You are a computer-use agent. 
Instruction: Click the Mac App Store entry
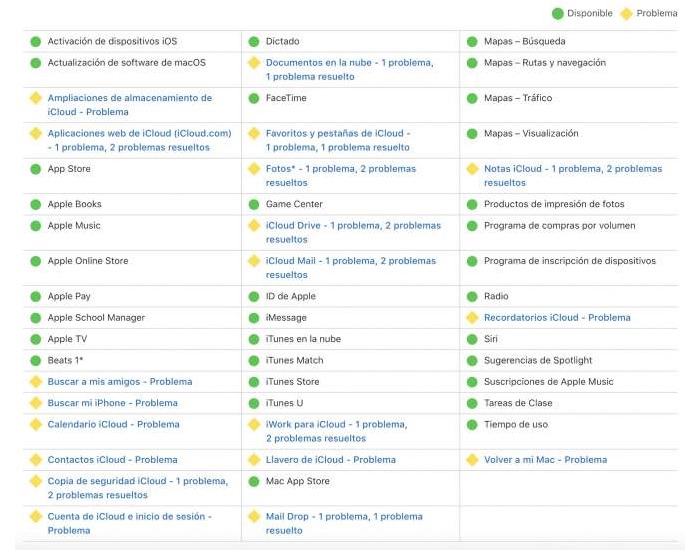[298, 481]
